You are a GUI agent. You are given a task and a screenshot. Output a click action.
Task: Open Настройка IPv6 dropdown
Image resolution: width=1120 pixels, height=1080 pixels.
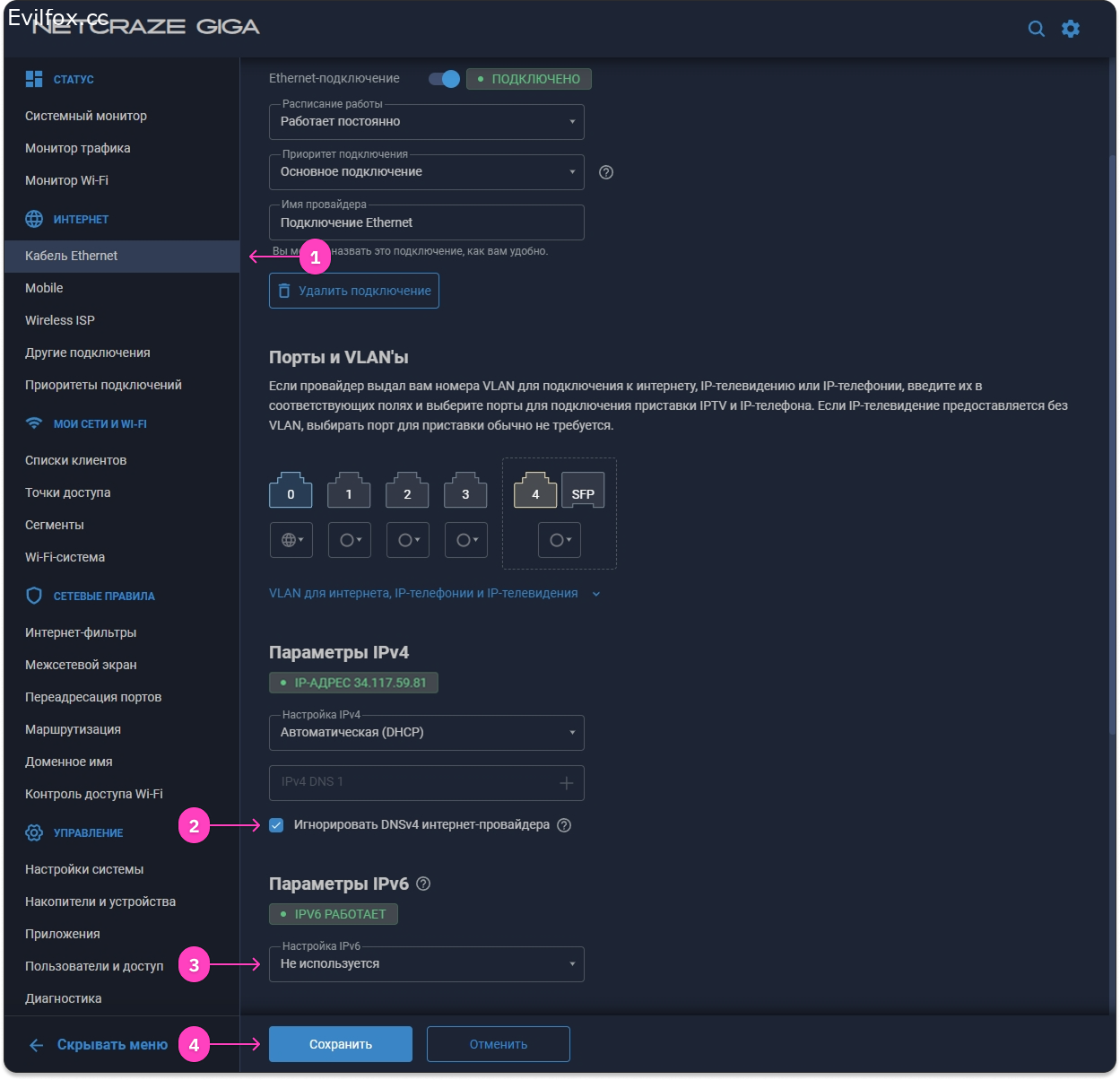426,964
